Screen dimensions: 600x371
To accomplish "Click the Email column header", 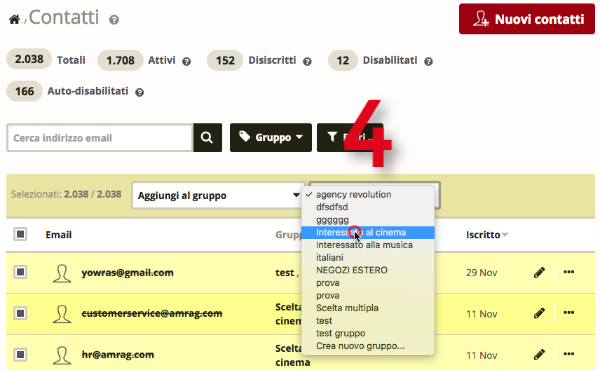I will [x=59, y=234].
